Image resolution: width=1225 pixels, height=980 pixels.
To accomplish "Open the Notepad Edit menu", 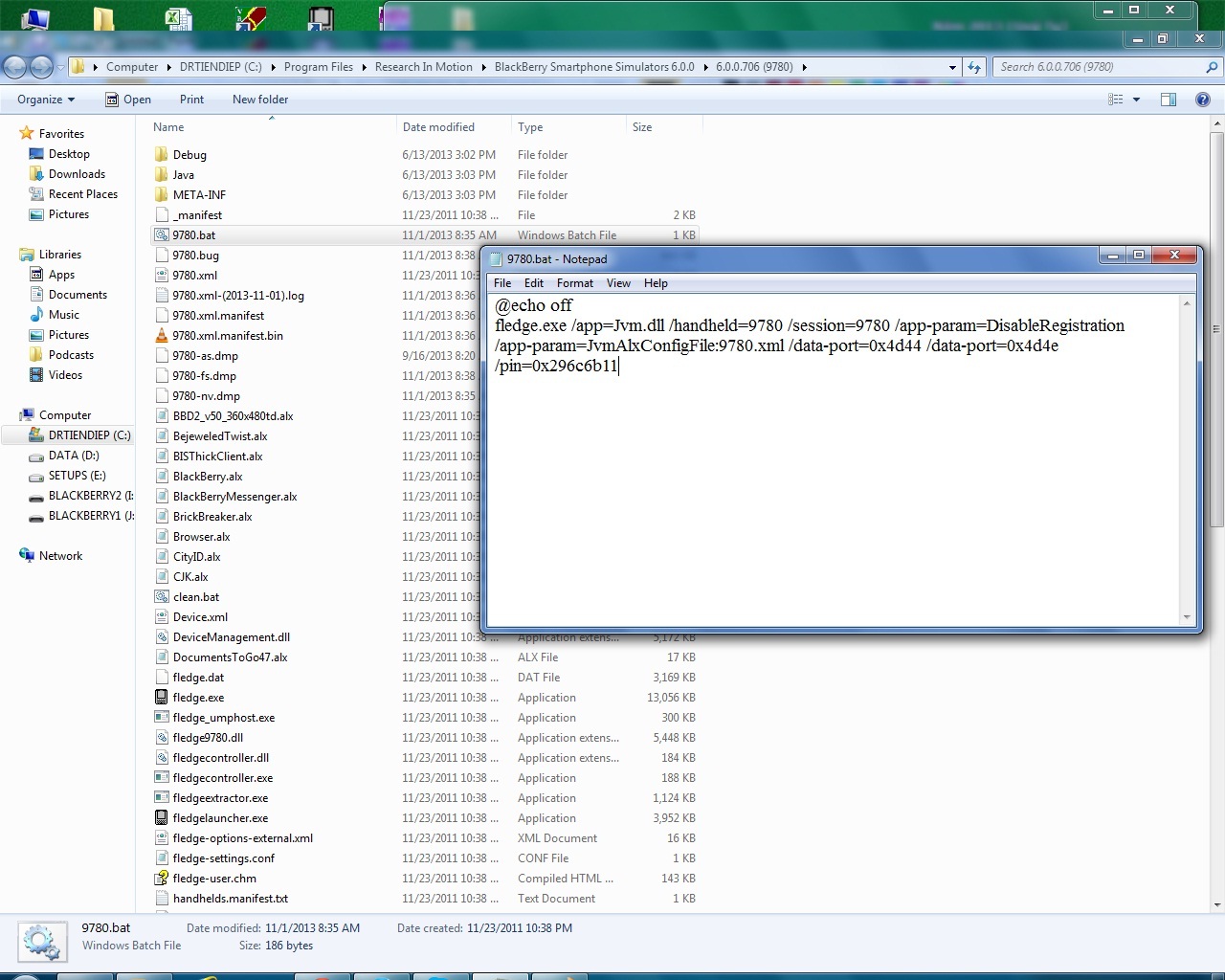I will tap(534, 283).
